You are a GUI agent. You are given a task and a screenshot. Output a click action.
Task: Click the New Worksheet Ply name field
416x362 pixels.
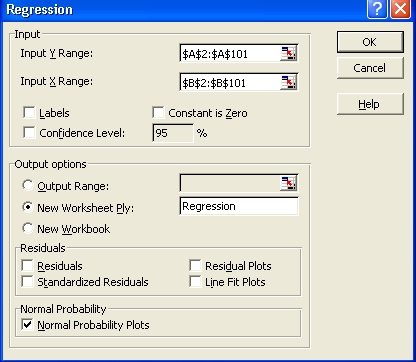click(x=239, y=206)
